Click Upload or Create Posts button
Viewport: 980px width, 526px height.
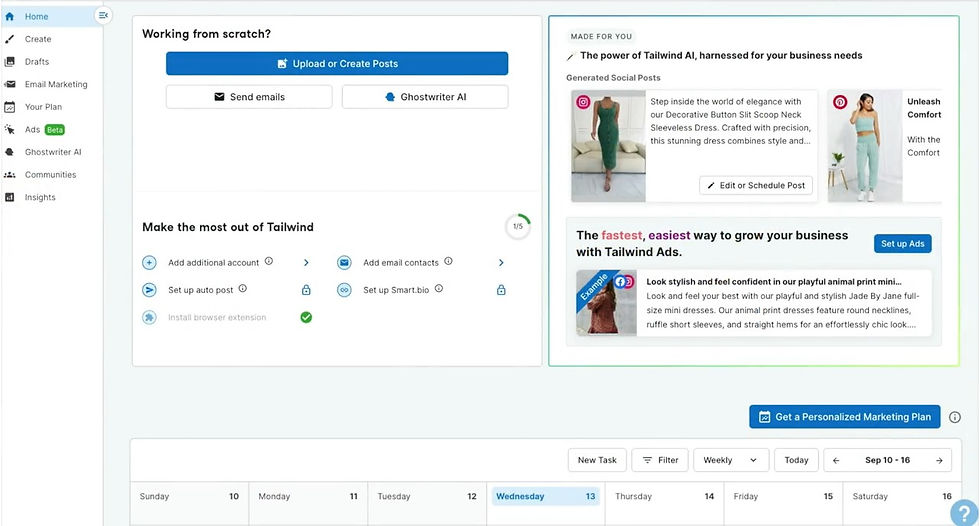(x=337, y=64)
